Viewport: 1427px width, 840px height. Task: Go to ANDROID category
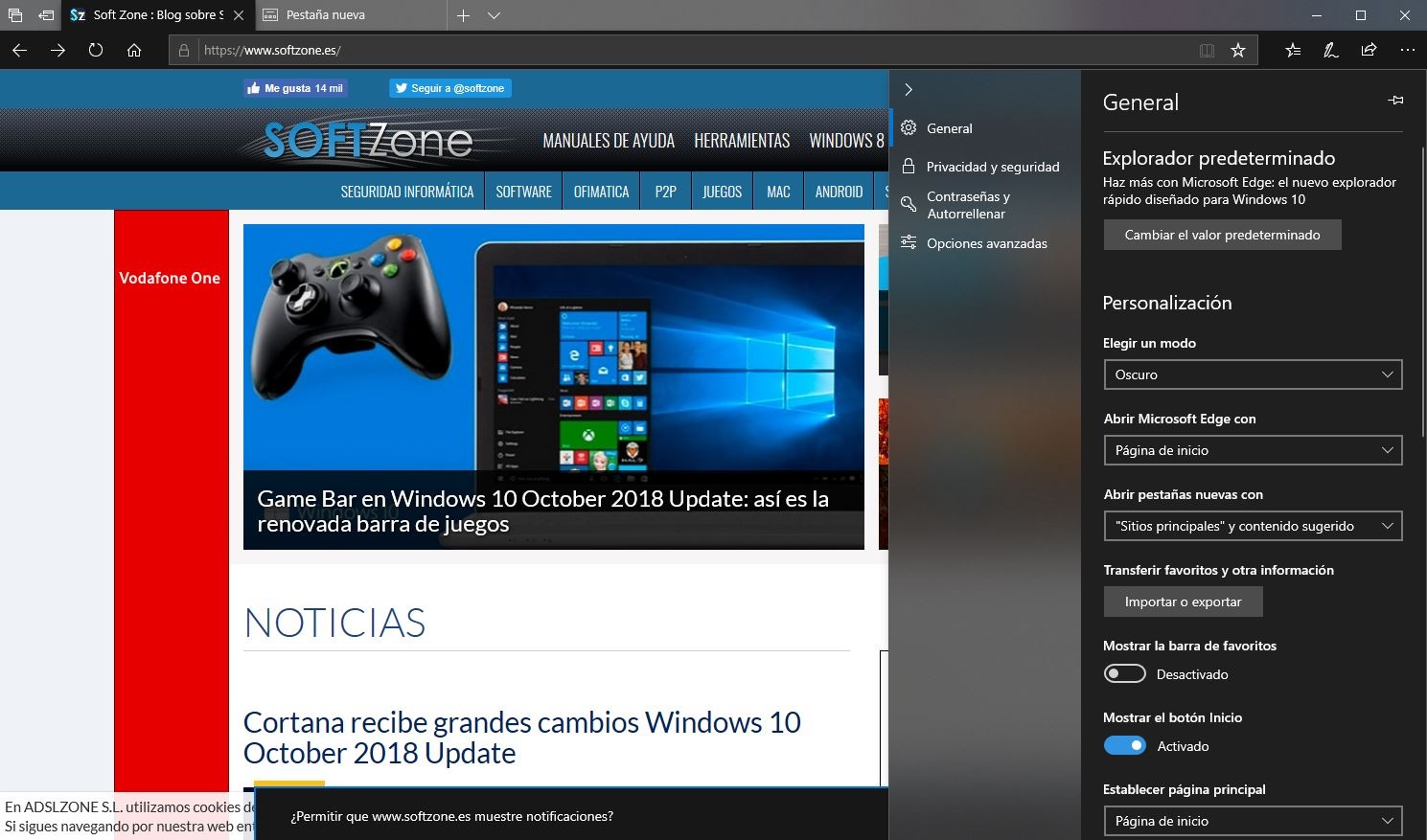[x=839, y=192]
